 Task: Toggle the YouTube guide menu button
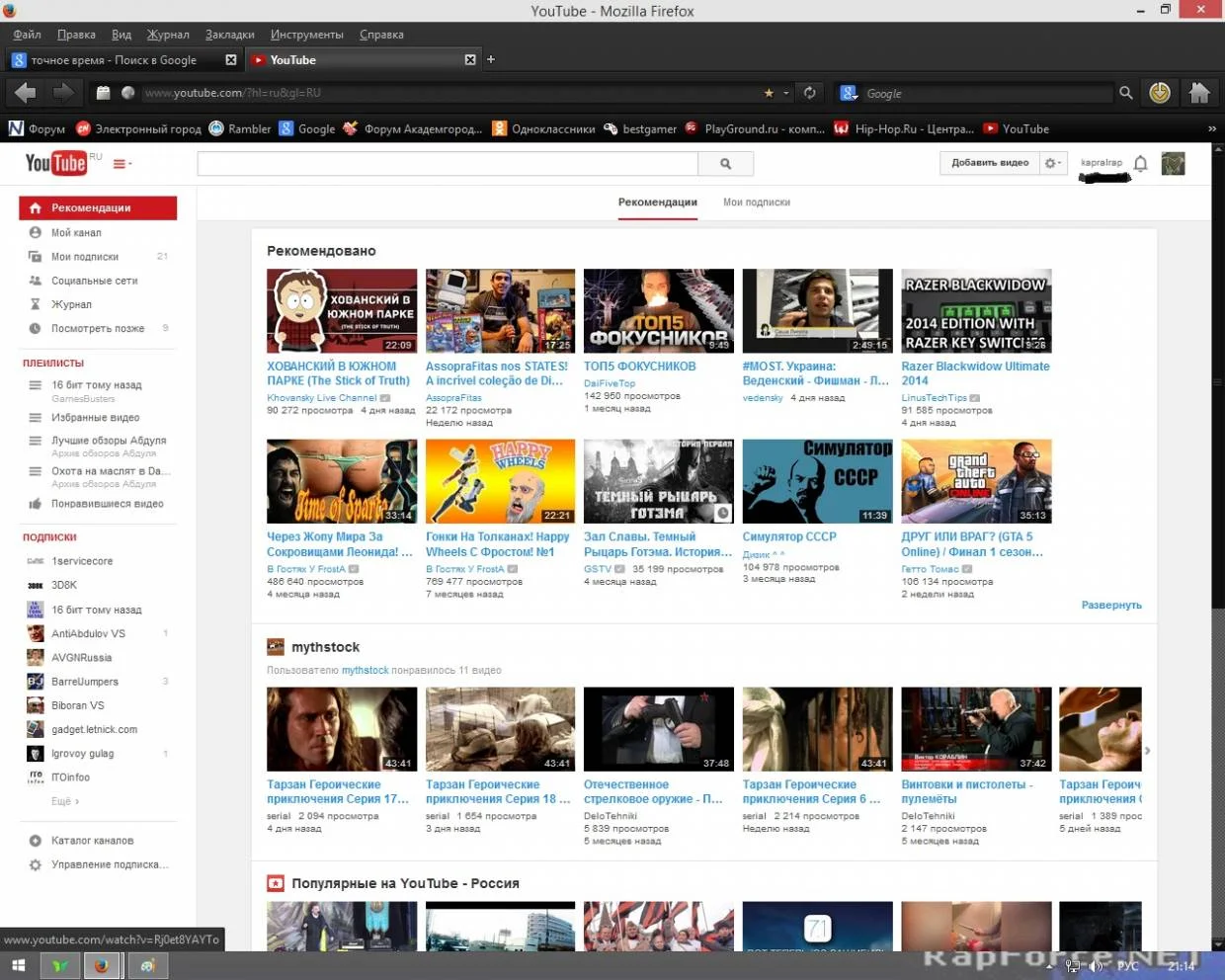tap(122, 164)
